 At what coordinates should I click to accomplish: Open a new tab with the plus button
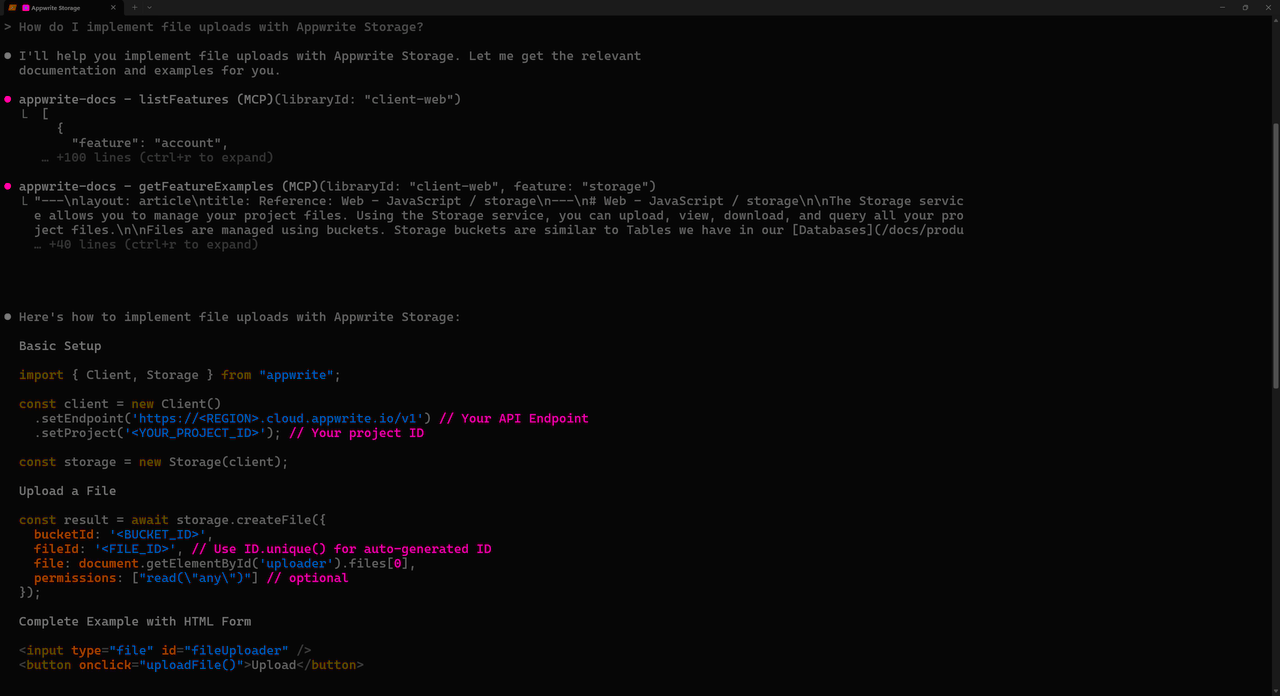tap(134, 7)
